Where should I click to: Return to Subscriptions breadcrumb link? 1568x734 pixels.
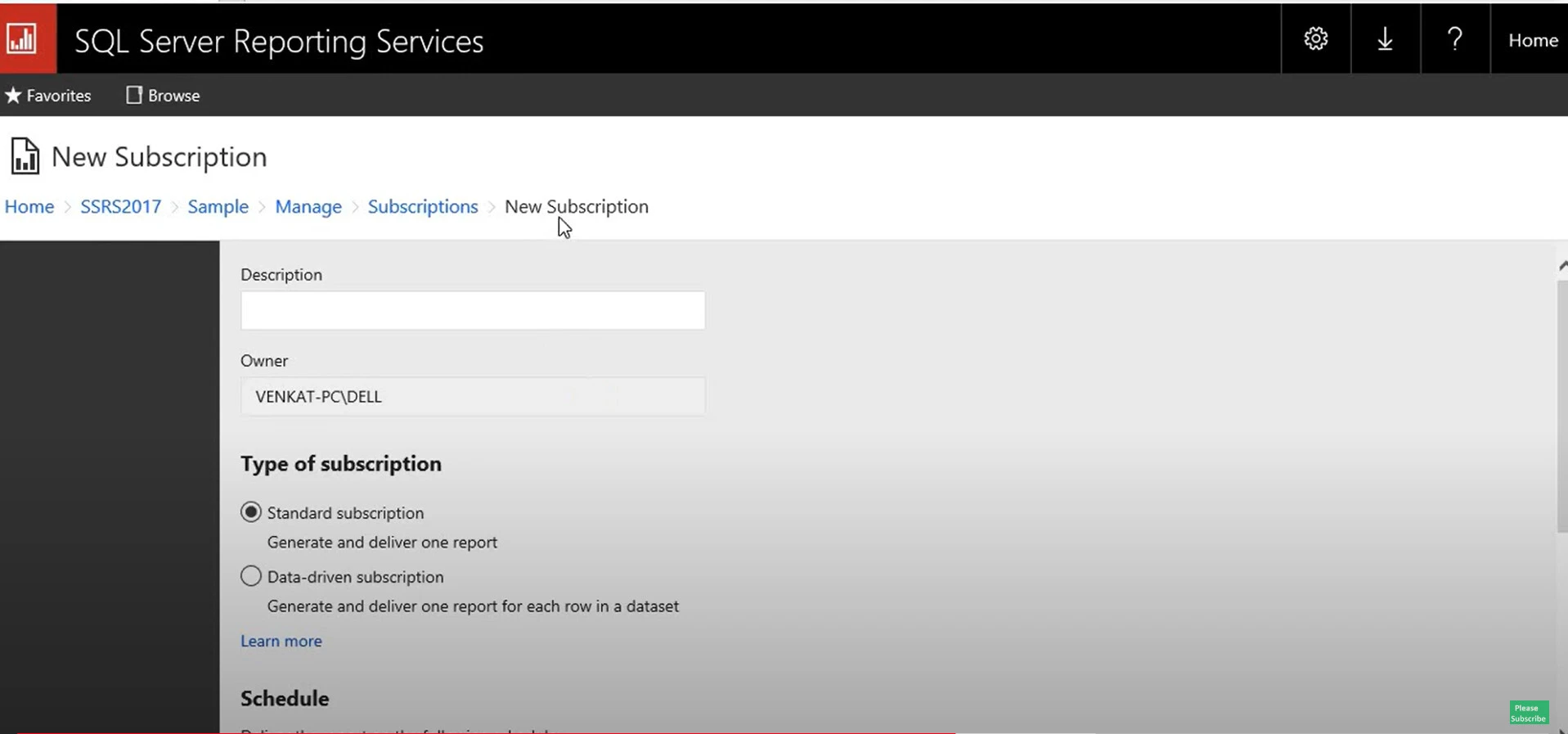pyautogui.click(x=422, y=207)
